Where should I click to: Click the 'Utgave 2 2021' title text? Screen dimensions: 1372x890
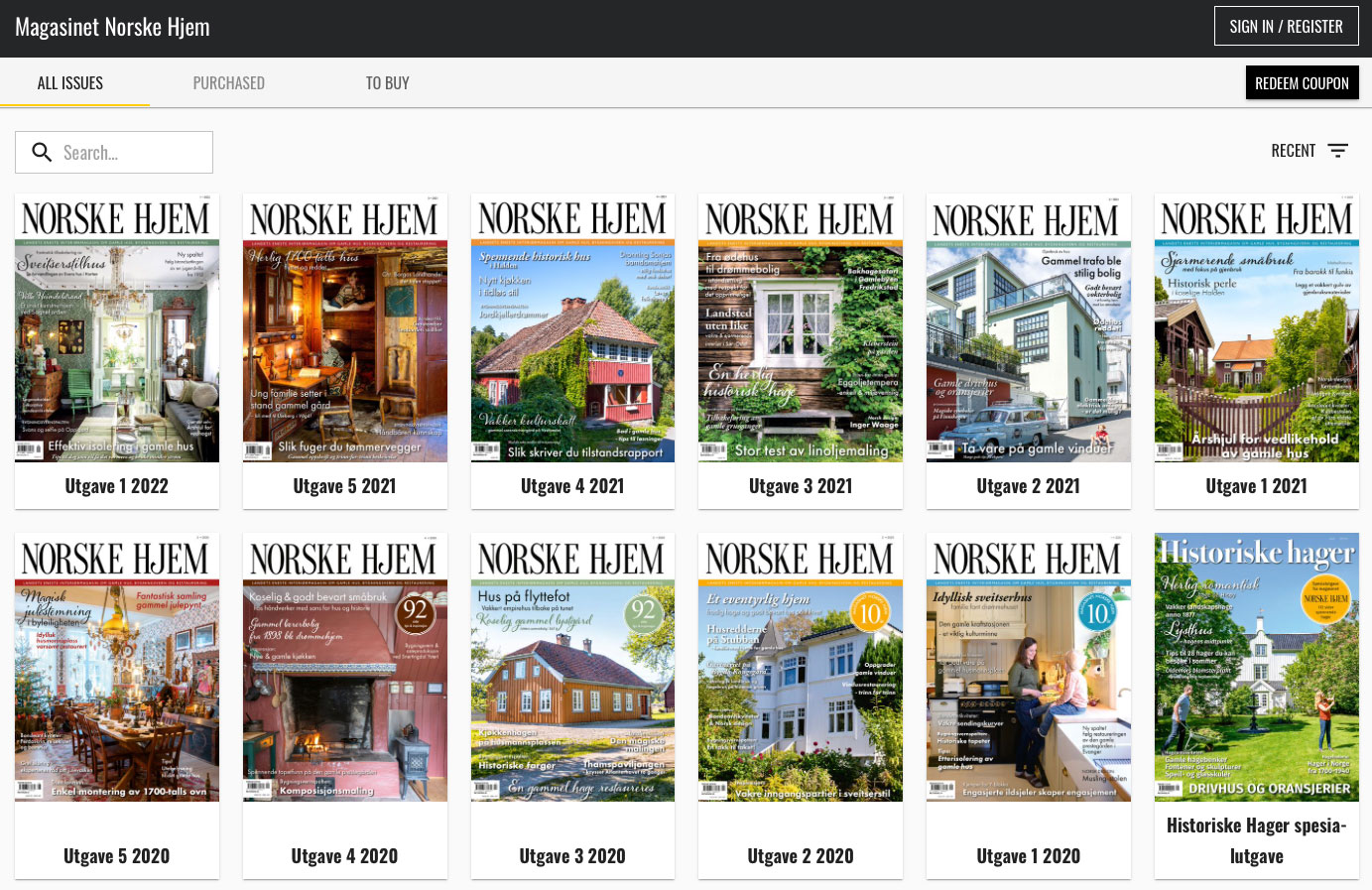point(1029,486)
